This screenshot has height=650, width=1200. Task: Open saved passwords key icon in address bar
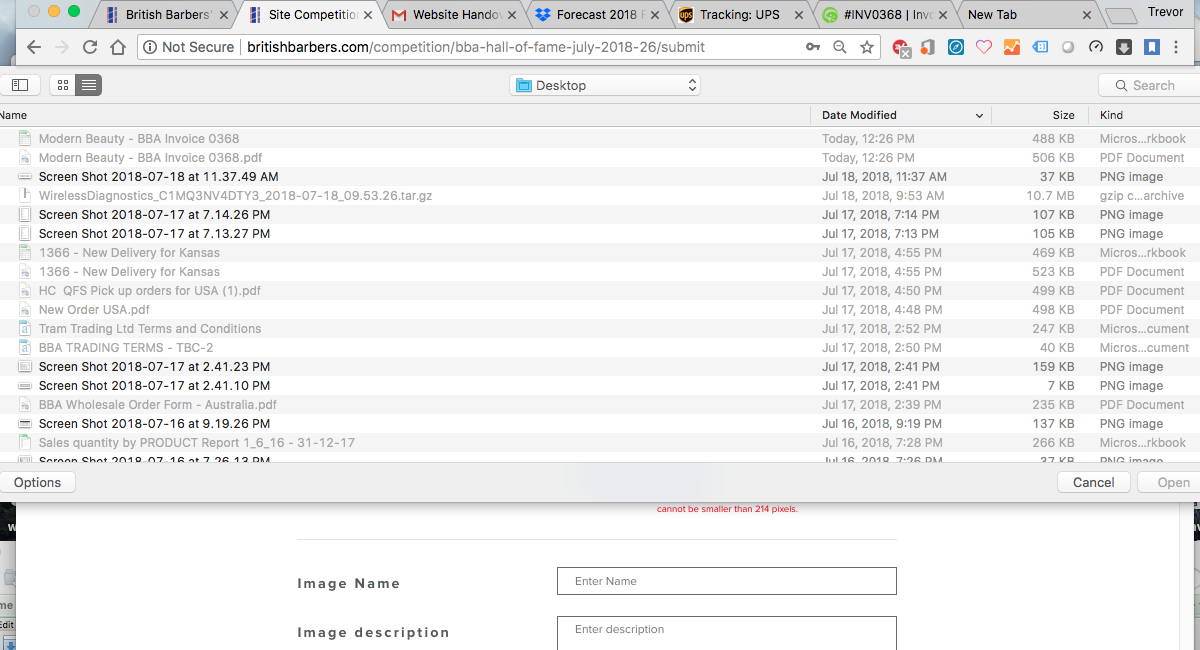tap(814, 47)
